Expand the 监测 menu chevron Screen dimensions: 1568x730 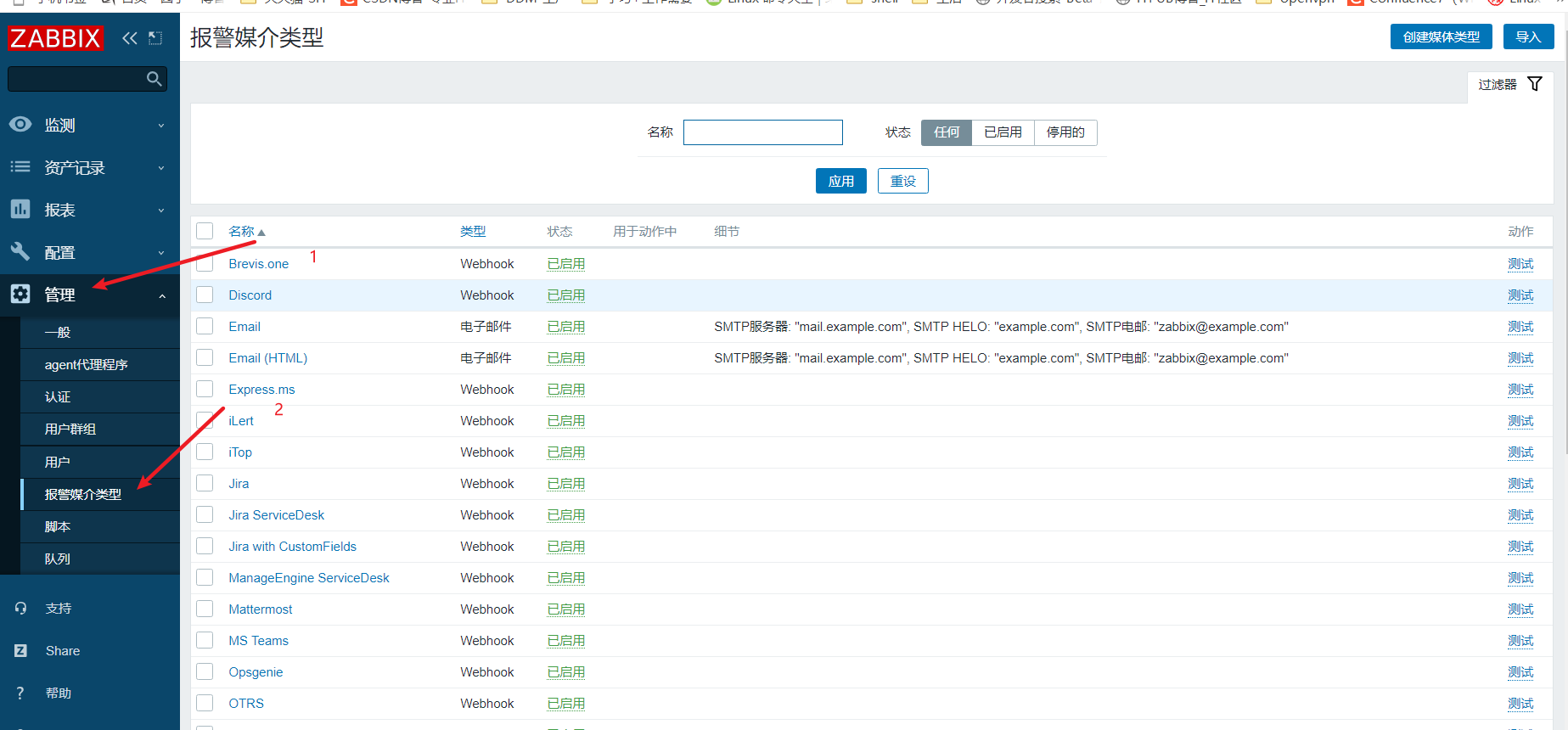[161, 126]
